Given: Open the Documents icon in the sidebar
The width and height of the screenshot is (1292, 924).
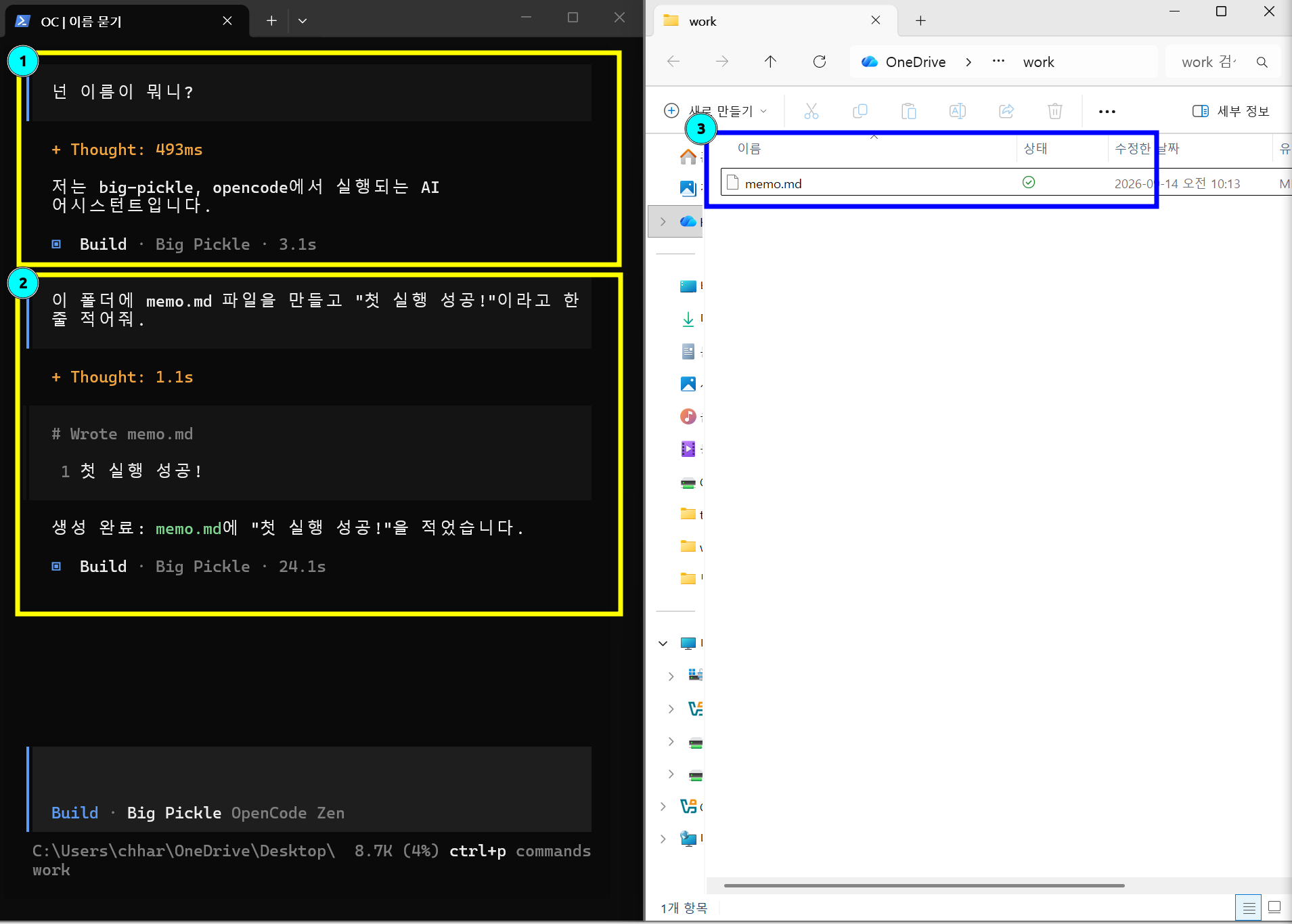Looking at the screenshot, I should tap(688, 351).
